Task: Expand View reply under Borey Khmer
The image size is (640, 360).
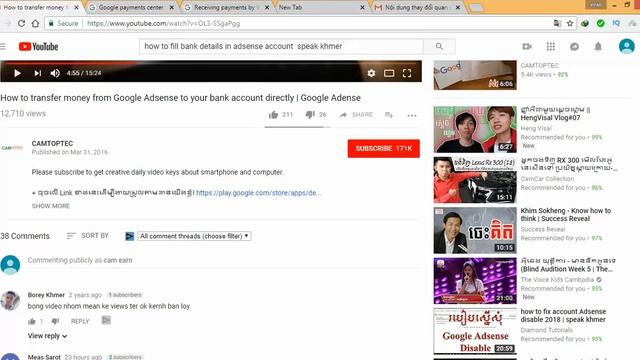Action: click(x=47, y=336)
